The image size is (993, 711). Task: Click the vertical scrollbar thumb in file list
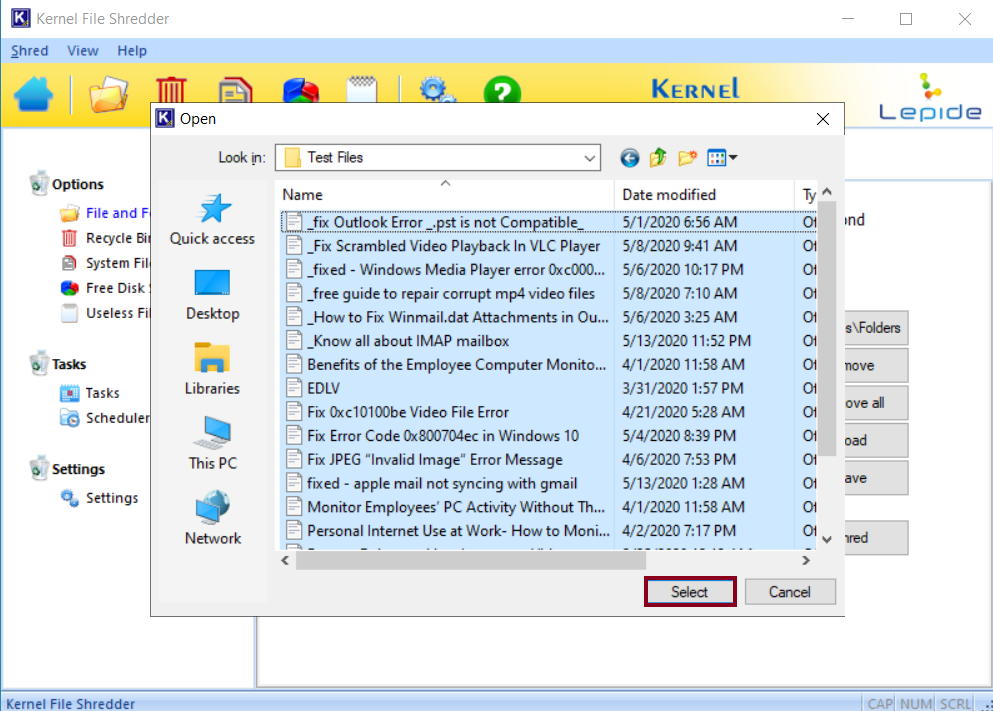coord(826,327)
